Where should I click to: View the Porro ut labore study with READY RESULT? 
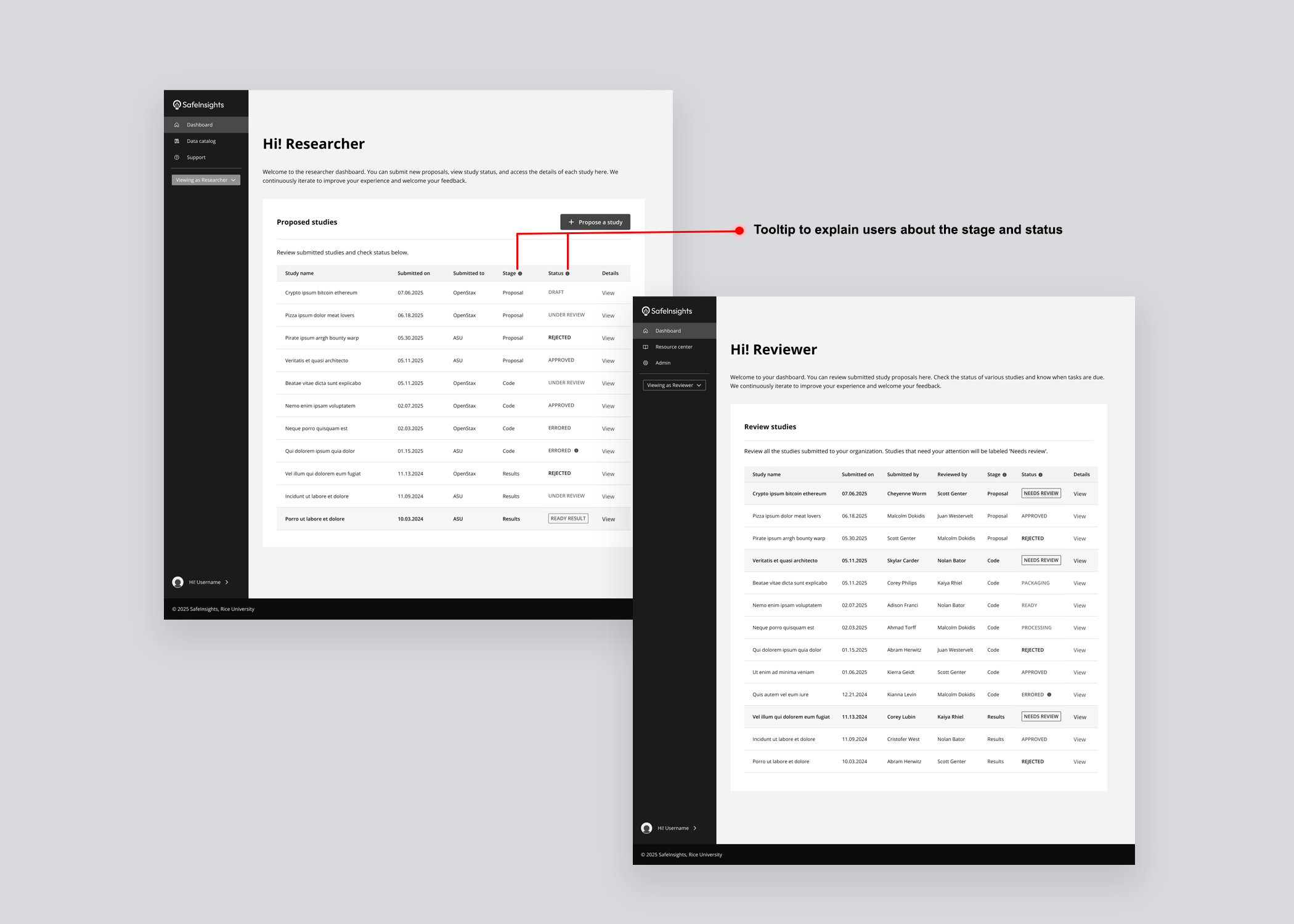(x=608, y=519)
